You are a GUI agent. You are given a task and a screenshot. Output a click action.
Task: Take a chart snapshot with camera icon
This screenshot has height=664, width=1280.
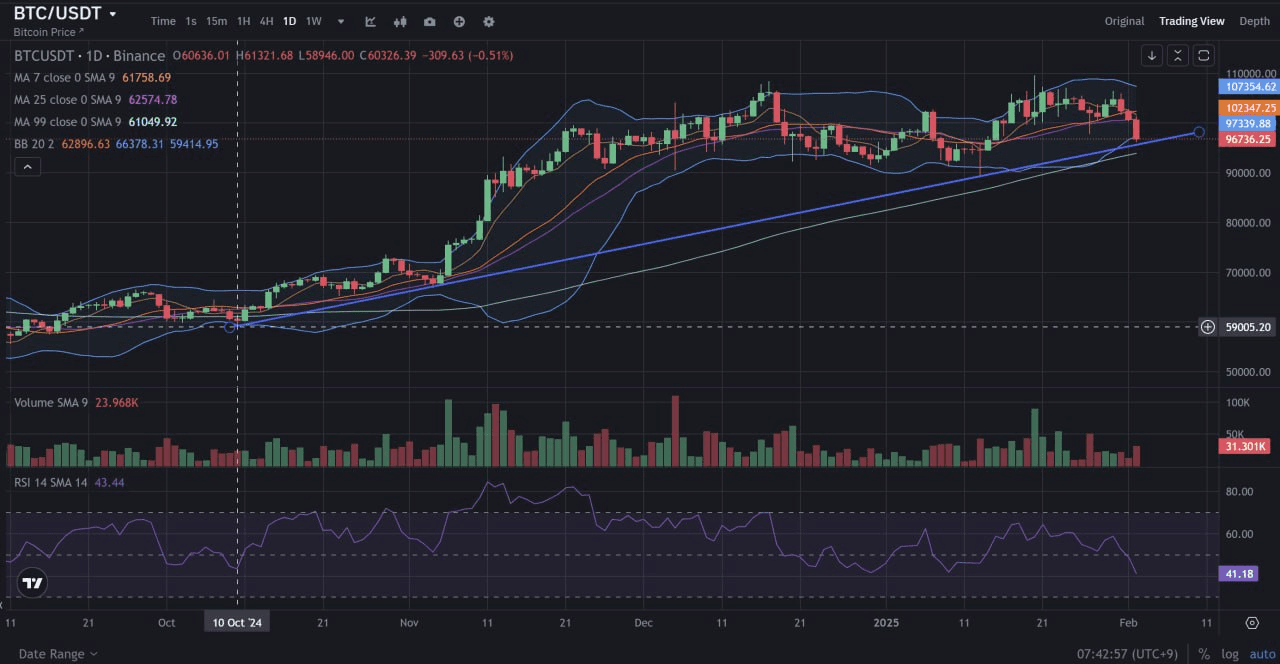point(430,21)
